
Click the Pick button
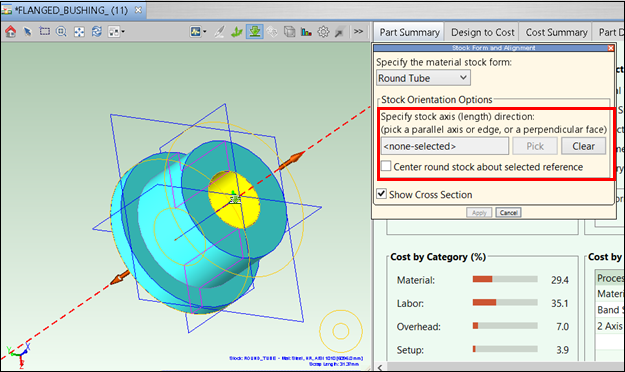click(535, 146)
